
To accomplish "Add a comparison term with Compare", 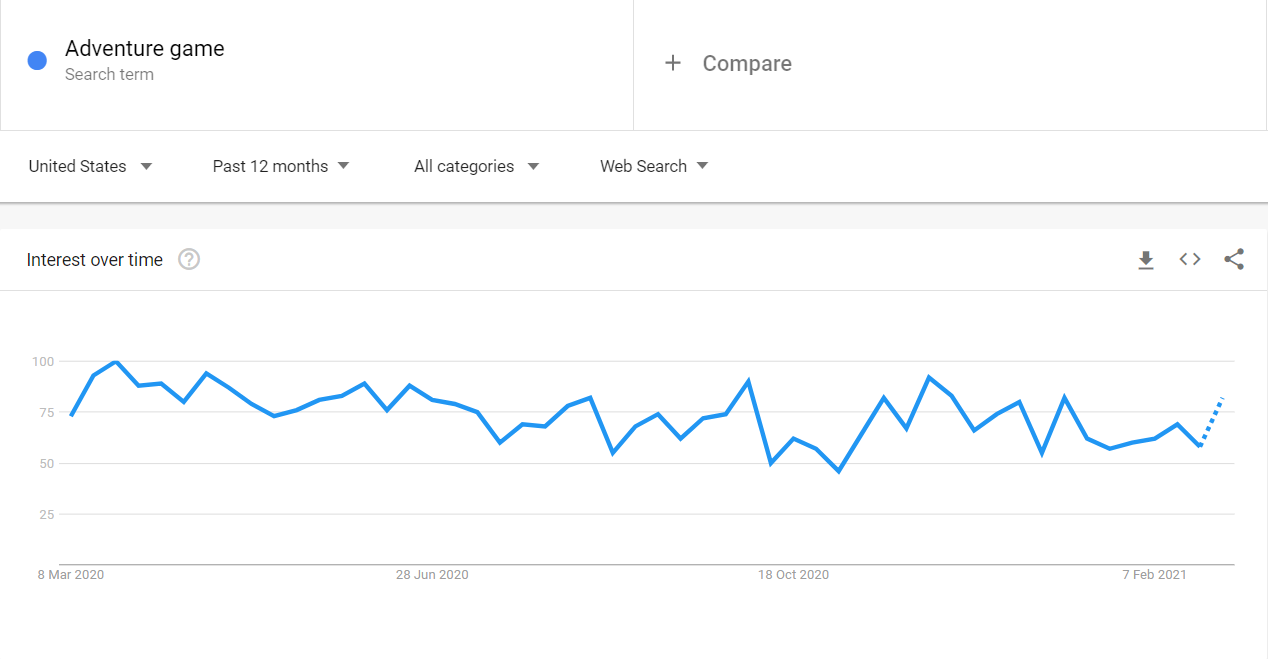I will pos(746,63).
